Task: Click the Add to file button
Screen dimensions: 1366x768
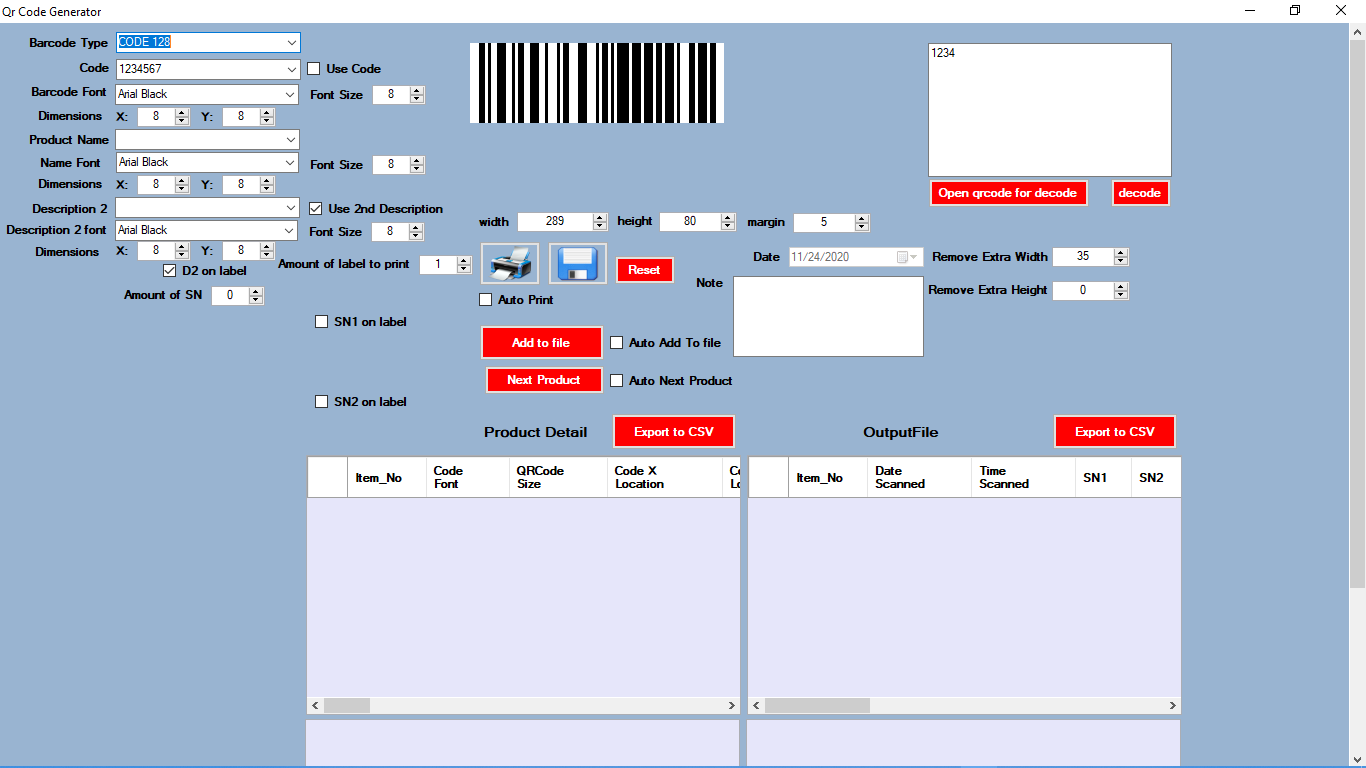Action: pyautogui.click(x=541, y=342)
